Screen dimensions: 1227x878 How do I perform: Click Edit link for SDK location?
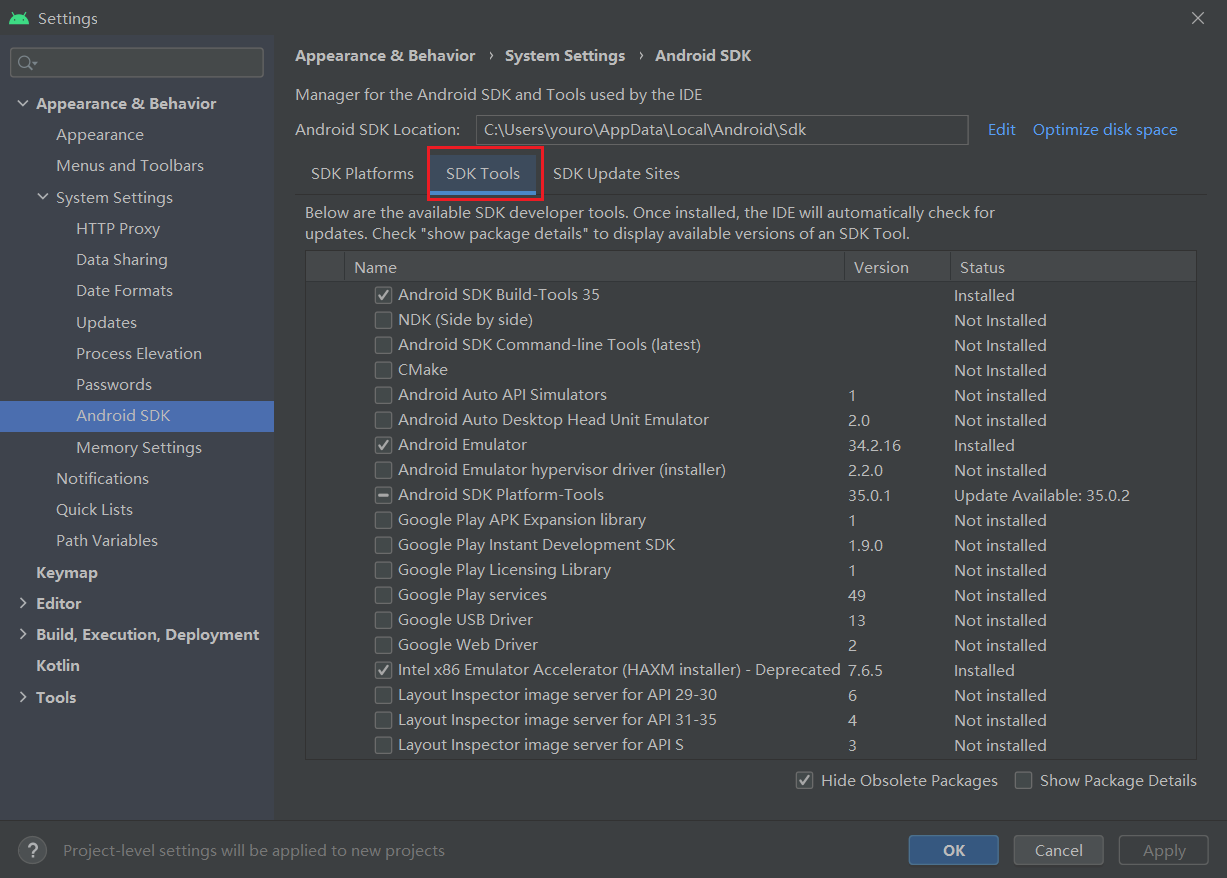(1001, 130)
